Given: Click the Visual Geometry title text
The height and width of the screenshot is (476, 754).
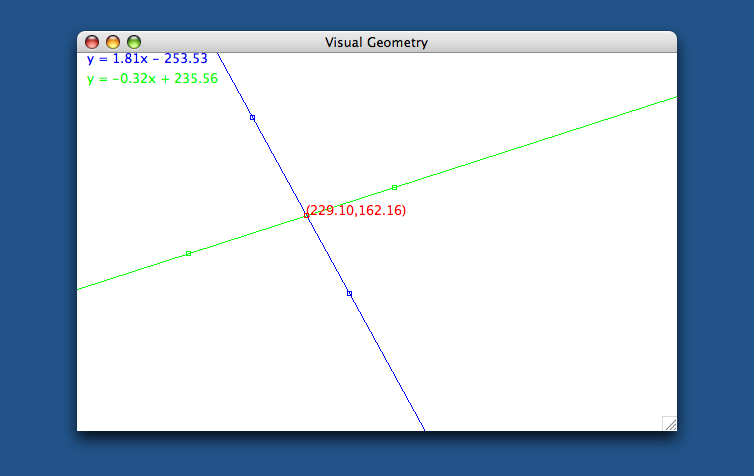Looking at the screenshot, I should [376, 42].
